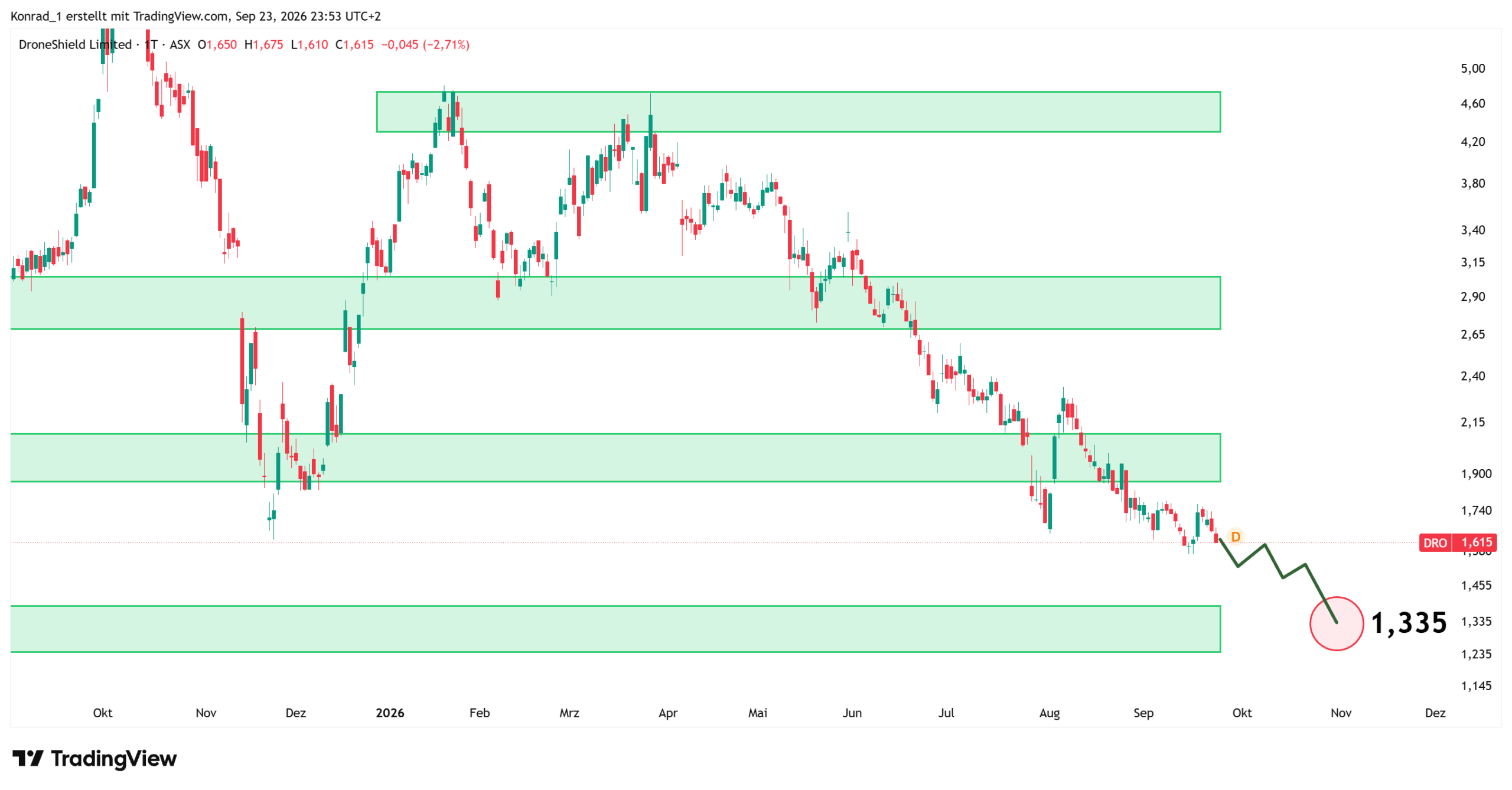Click the H1,675 high value in header
The image size is (1512, 790).
(263, 45)
